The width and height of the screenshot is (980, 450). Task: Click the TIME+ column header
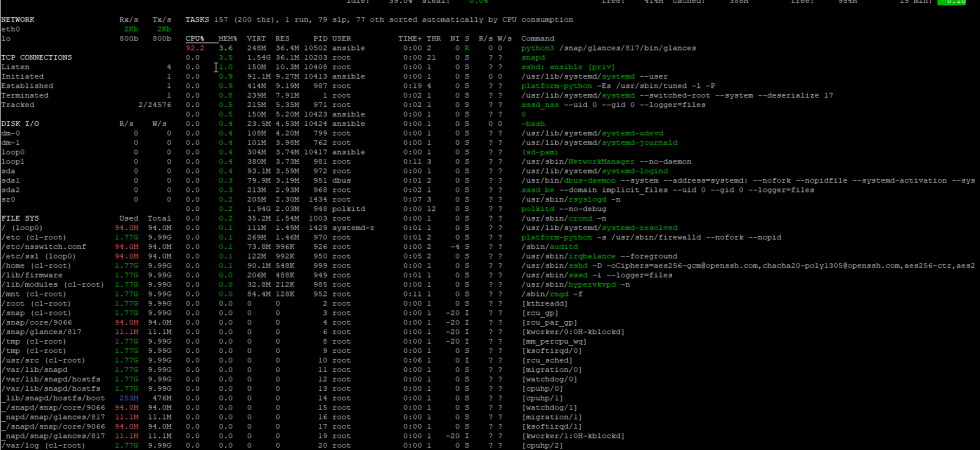point(411,39)
